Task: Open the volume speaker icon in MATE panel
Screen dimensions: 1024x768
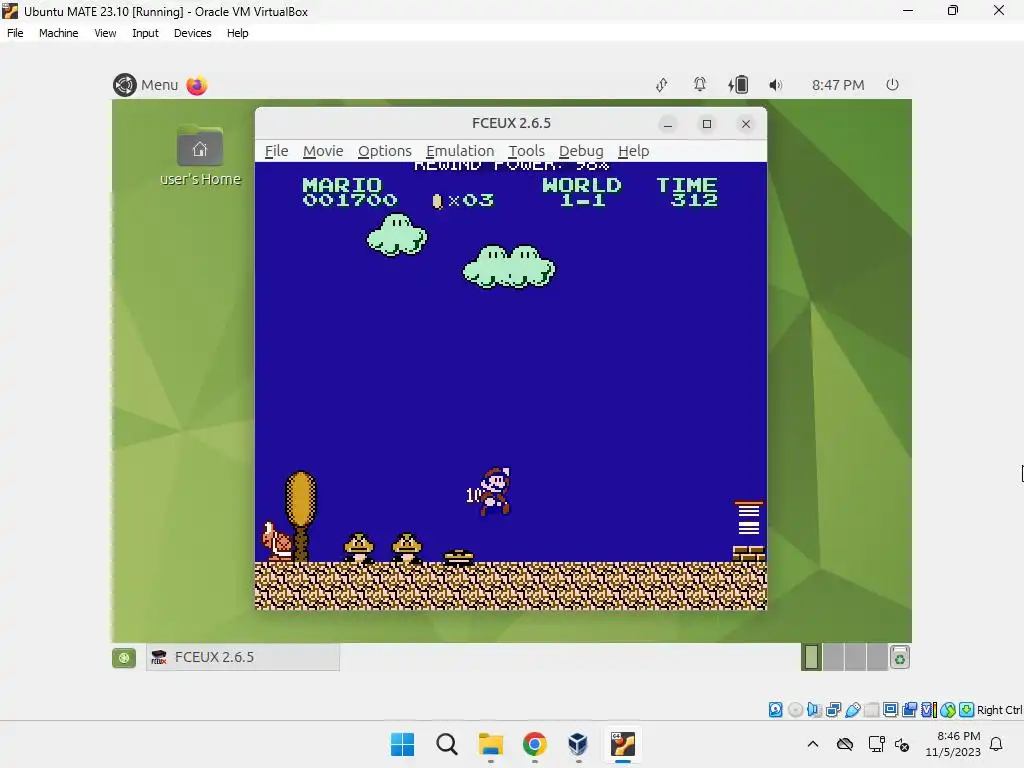Action: click(775, 85)
